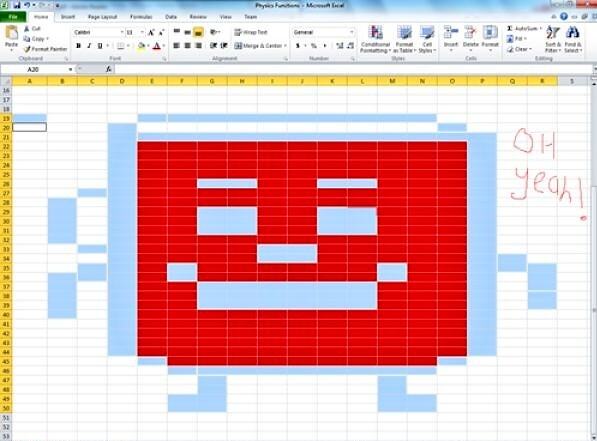The height and width of the screenshot is (441, 597).
Task: Click the highlighted bottom align icon
Action: pos(198,32)
